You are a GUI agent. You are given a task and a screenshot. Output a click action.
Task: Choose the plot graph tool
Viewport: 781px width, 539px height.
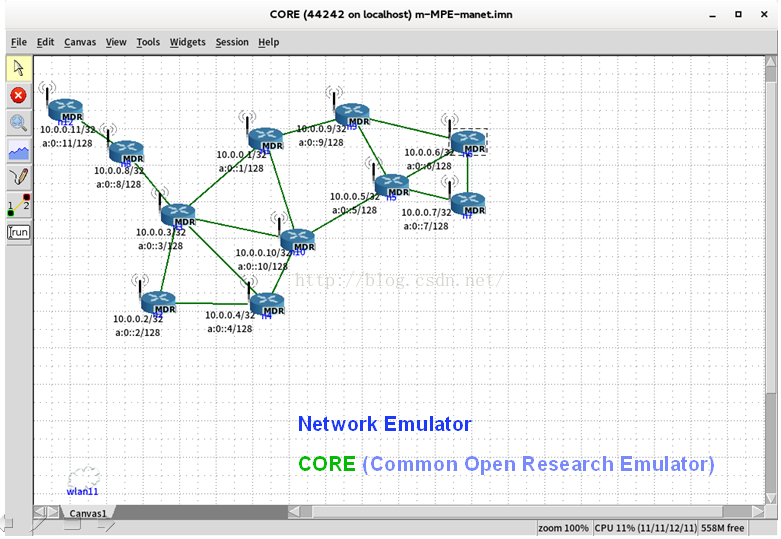[19, 150]
